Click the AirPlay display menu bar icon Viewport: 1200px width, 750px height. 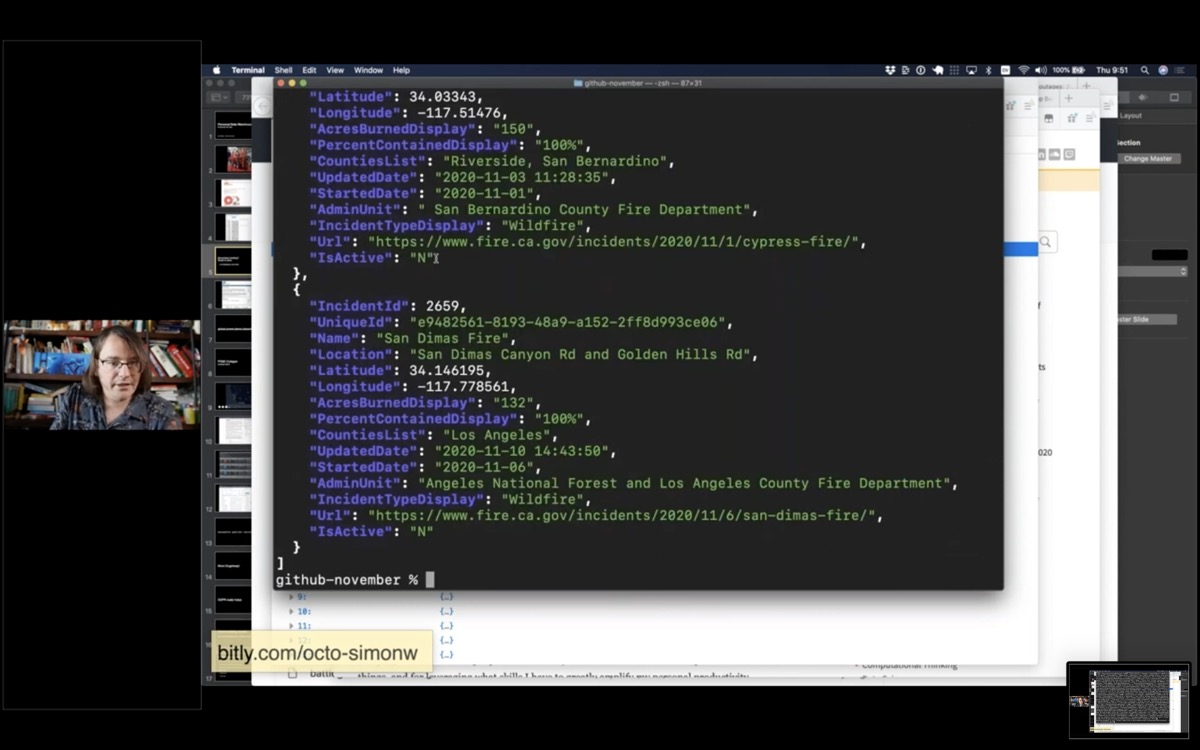[971, 70]
